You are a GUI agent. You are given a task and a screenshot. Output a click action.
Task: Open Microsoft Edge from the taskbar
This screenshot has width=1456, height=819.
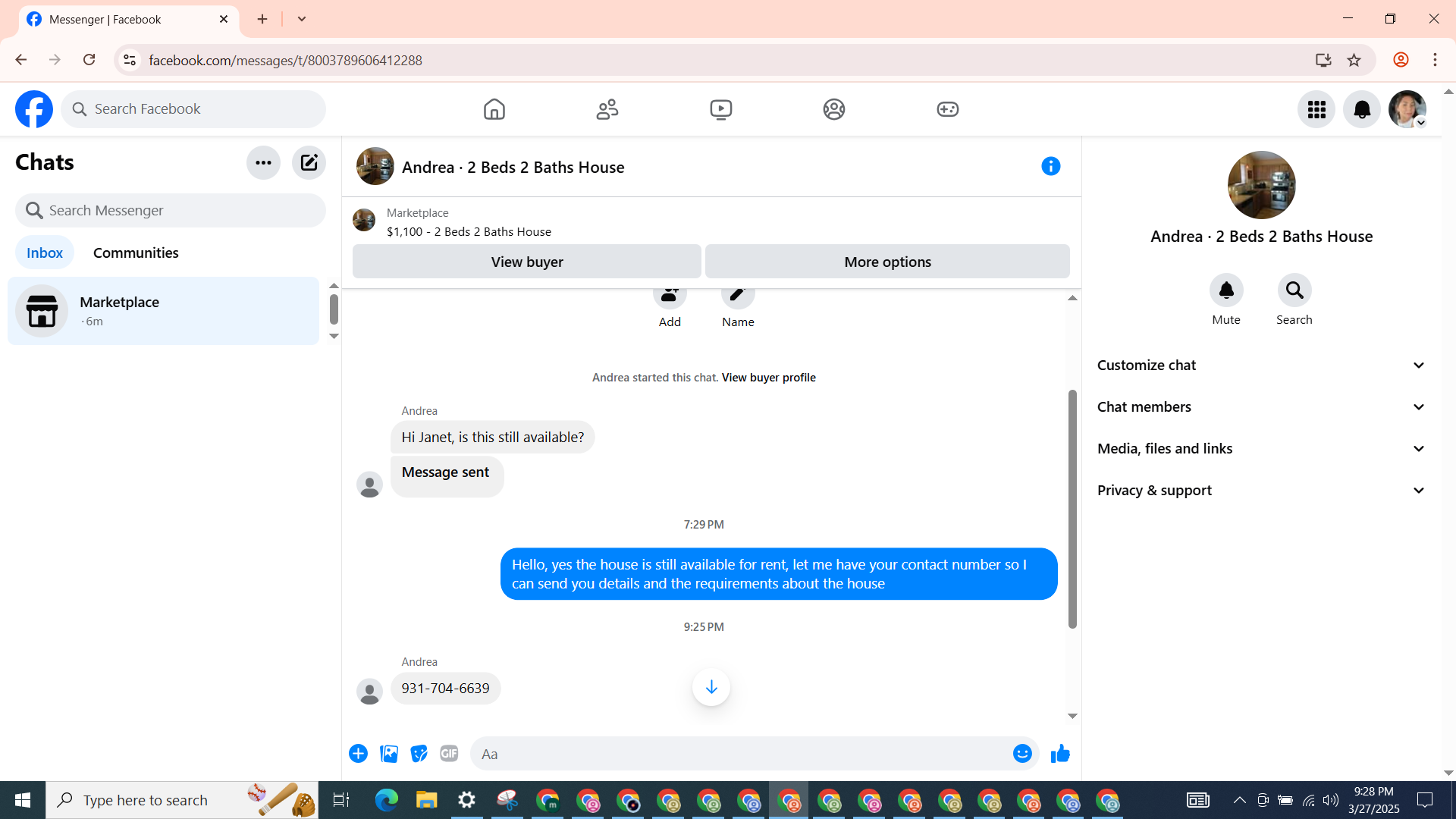(387, 800)
